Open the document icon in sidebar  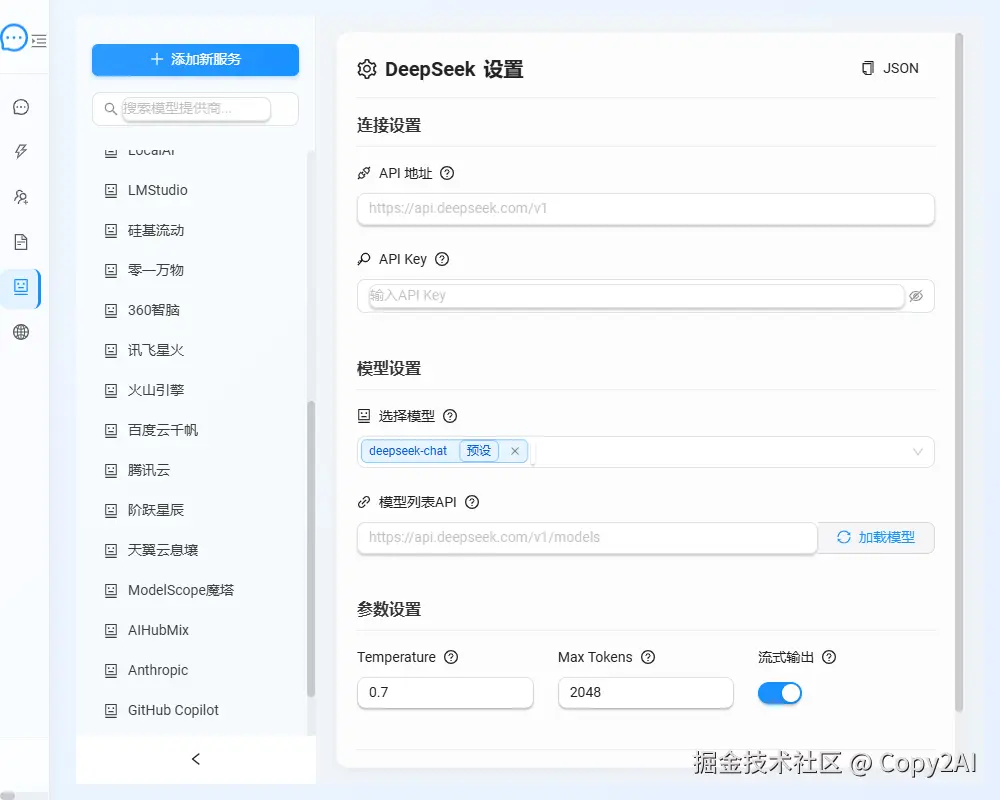point(21,242)
